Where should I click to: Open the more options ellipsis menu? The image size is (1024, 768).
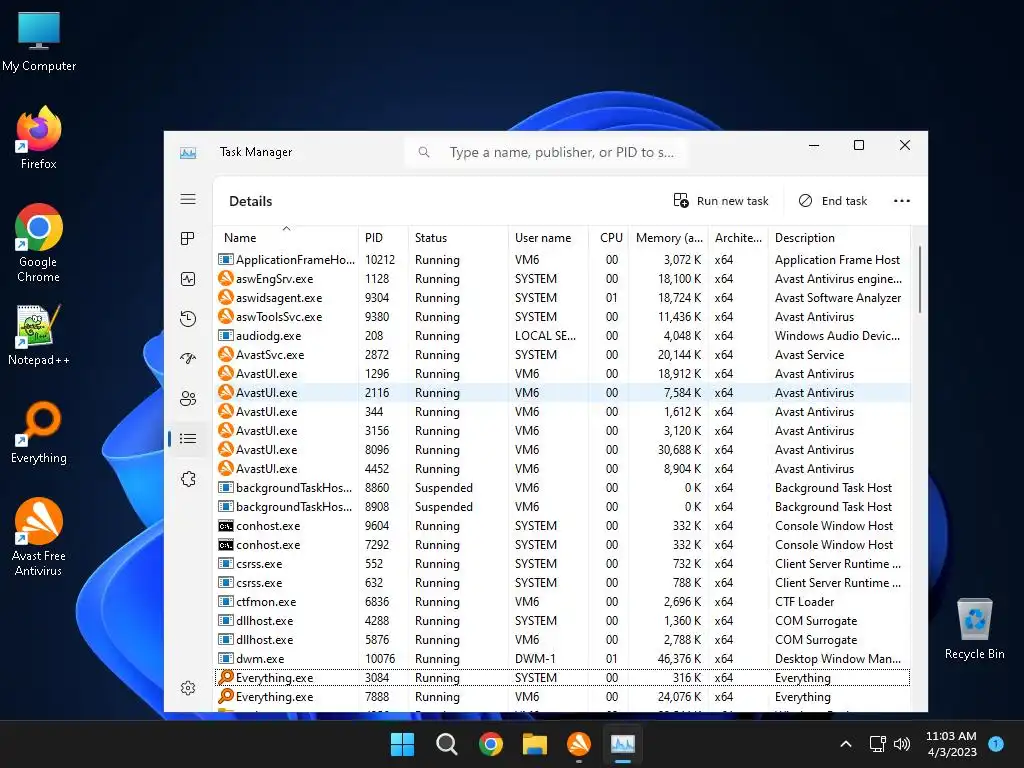(902, 201)
